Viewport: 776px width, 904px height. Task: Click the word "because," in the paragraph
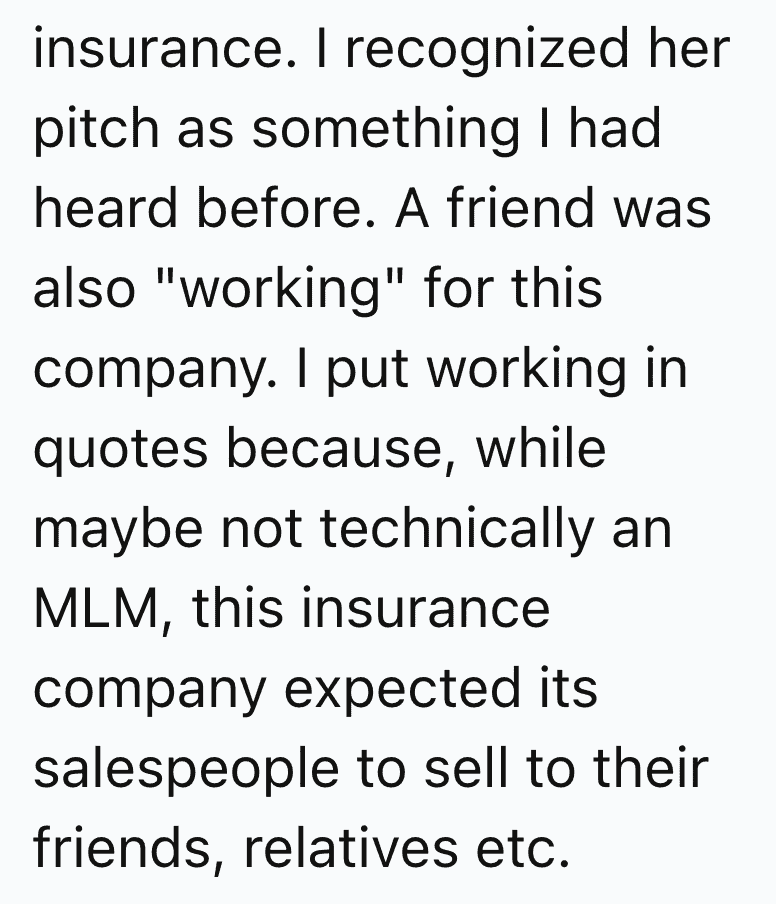coord(341,450)
